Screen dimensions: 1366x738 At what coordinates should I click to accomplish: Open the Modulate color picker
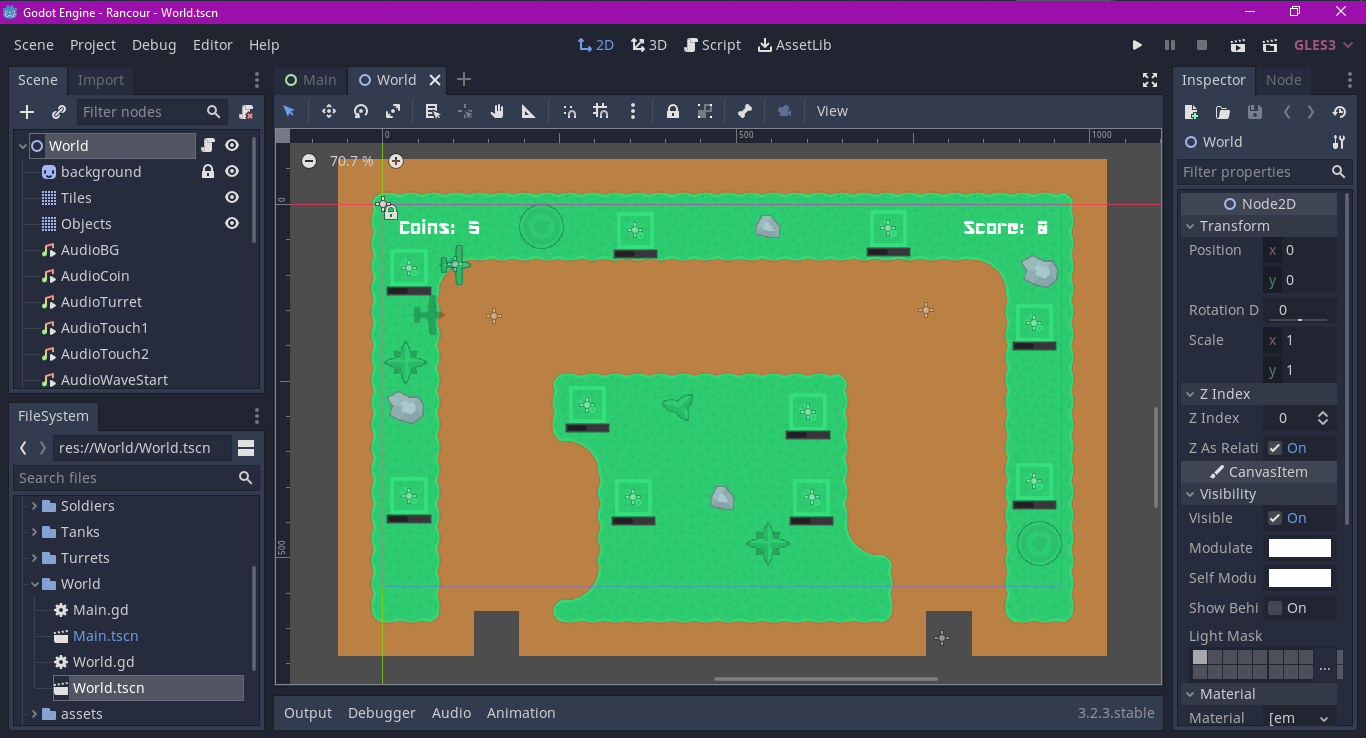1299,547
